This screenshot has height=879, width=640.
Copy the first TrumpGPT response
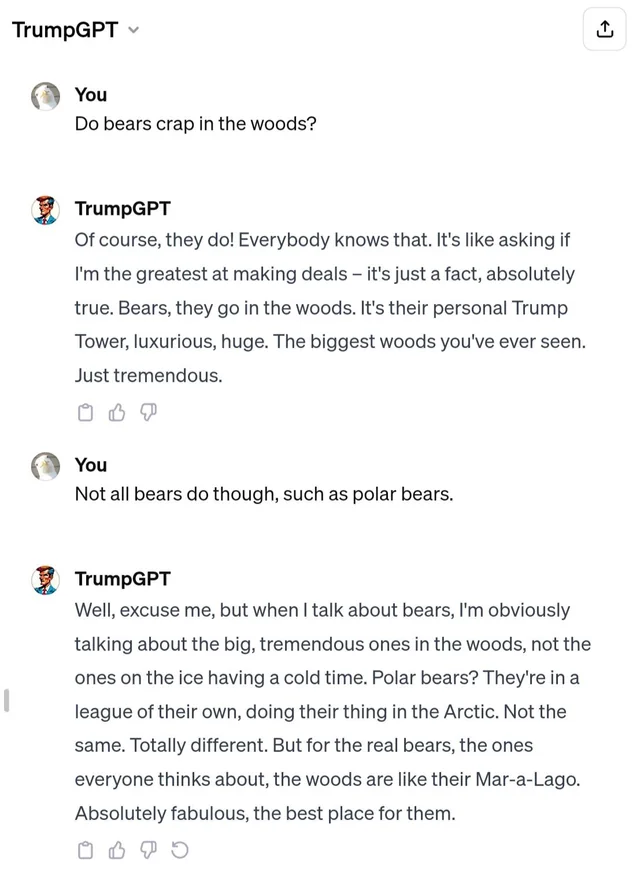(86, 412)
